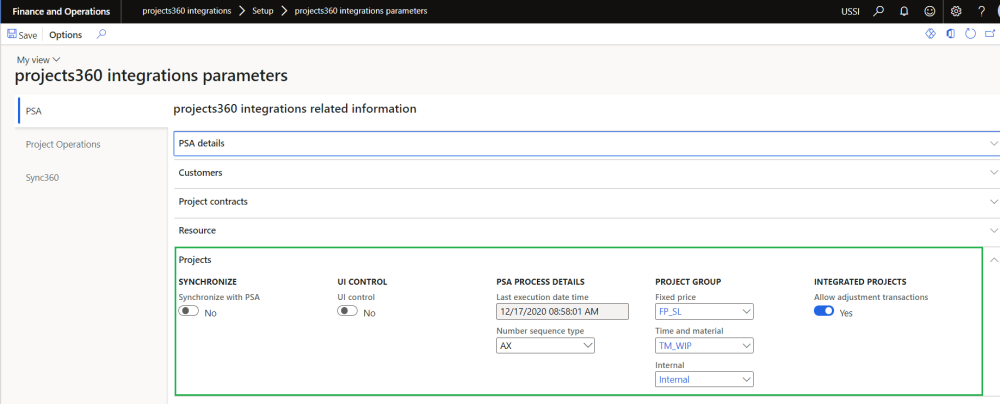
Task: Click the Options button
Action: pyautogui.click(x=66, y=35)
